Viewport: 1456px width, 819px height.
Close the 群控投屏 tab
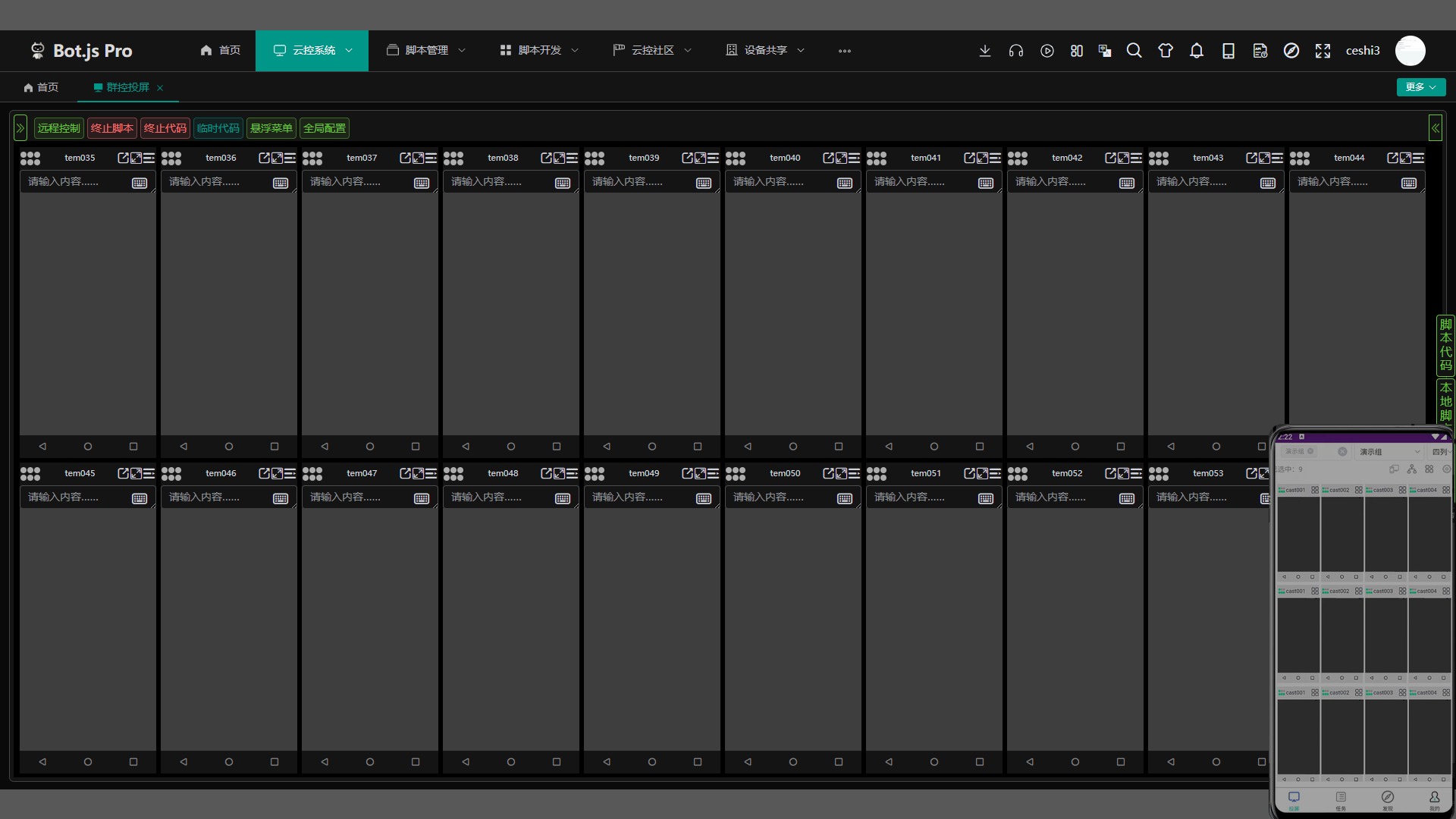tap(160, 88)
